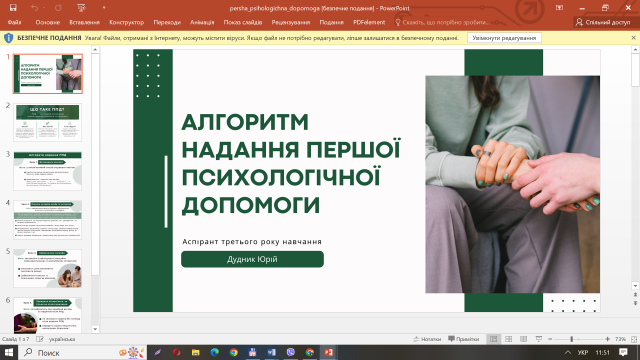Show hidden system tray icons chevron
The image size is (640, 360).
[x=568, y=352]
